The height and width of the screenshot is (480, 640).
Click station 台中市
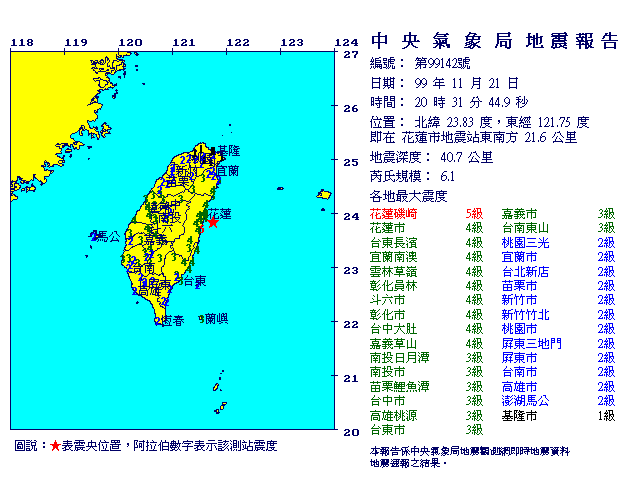387,401
